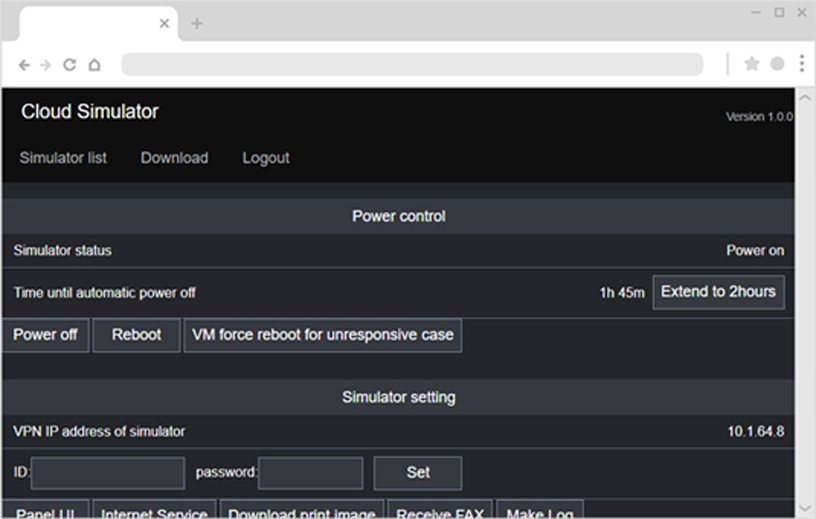Go to the browser home icon
This screenshot has width=816, height=519.
pyautogui.click(x=94, y=65)
